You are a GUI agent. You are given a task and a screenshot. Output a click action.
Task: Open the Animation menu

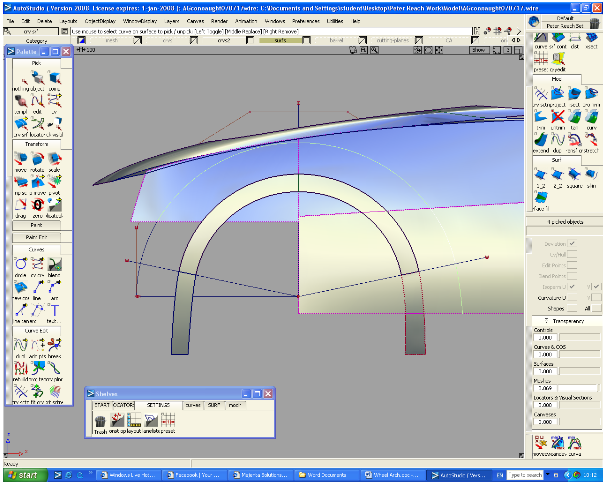[246, 21]
